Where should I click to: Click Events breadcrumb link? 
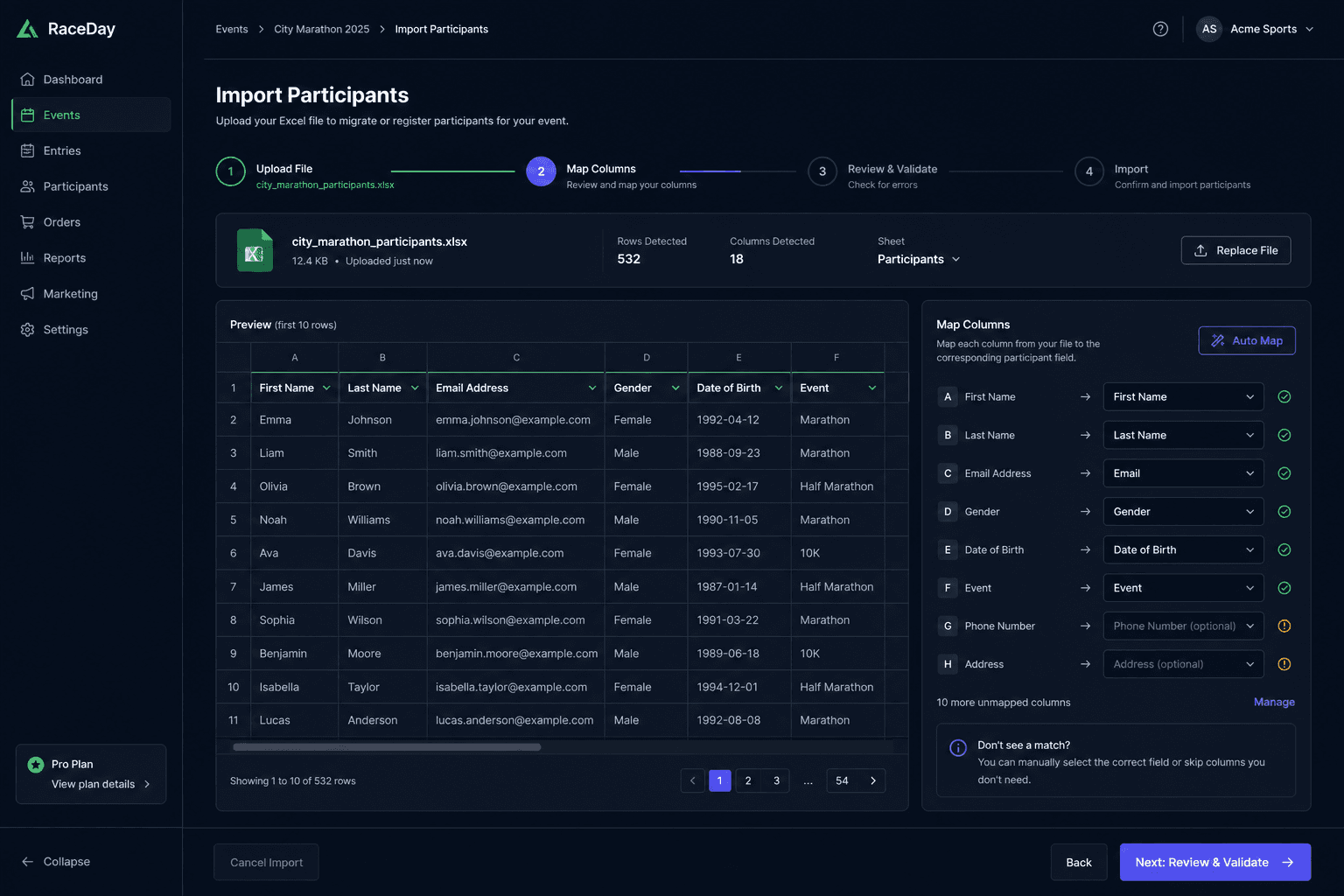(x=232, y=29)
